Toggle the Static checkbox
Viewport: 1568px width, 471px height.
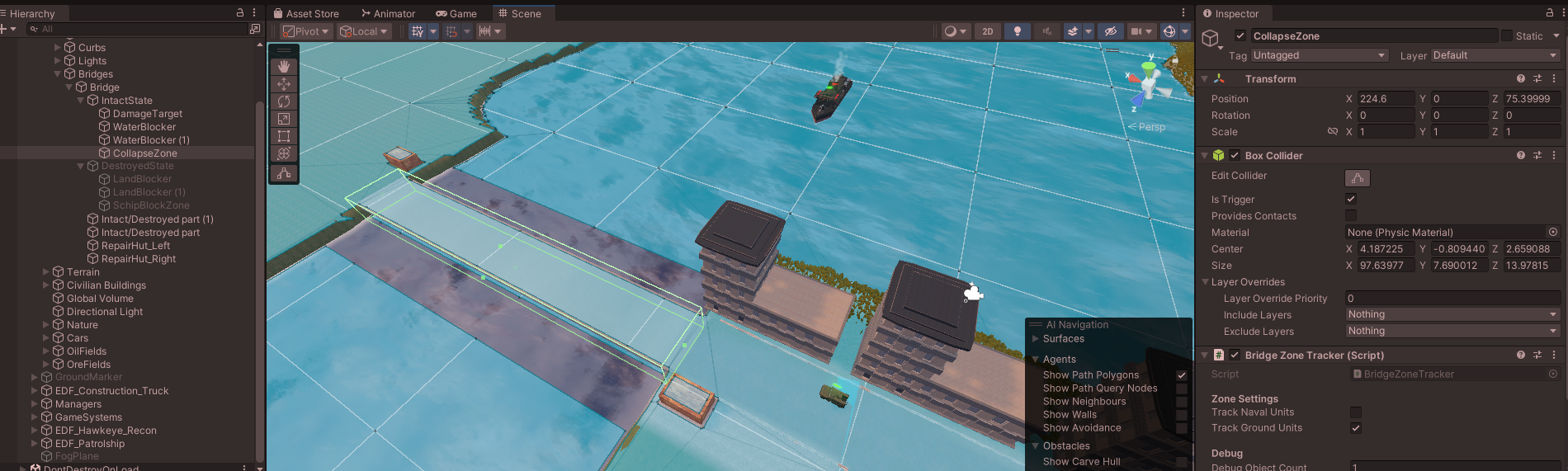coord(1507,35)
